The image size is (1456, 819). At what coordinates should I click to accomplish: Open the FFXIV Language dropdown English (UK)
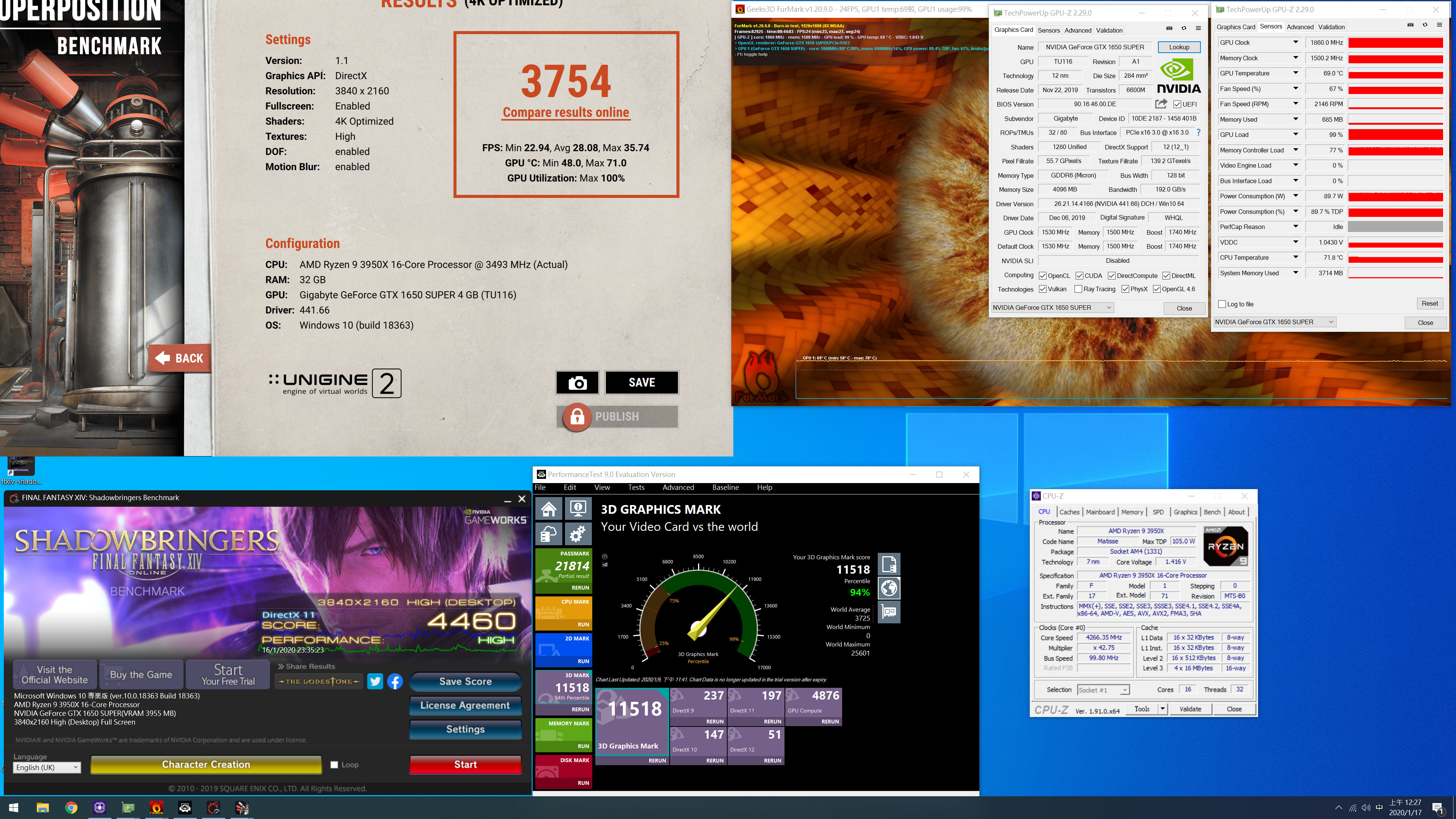pos(47,767)
